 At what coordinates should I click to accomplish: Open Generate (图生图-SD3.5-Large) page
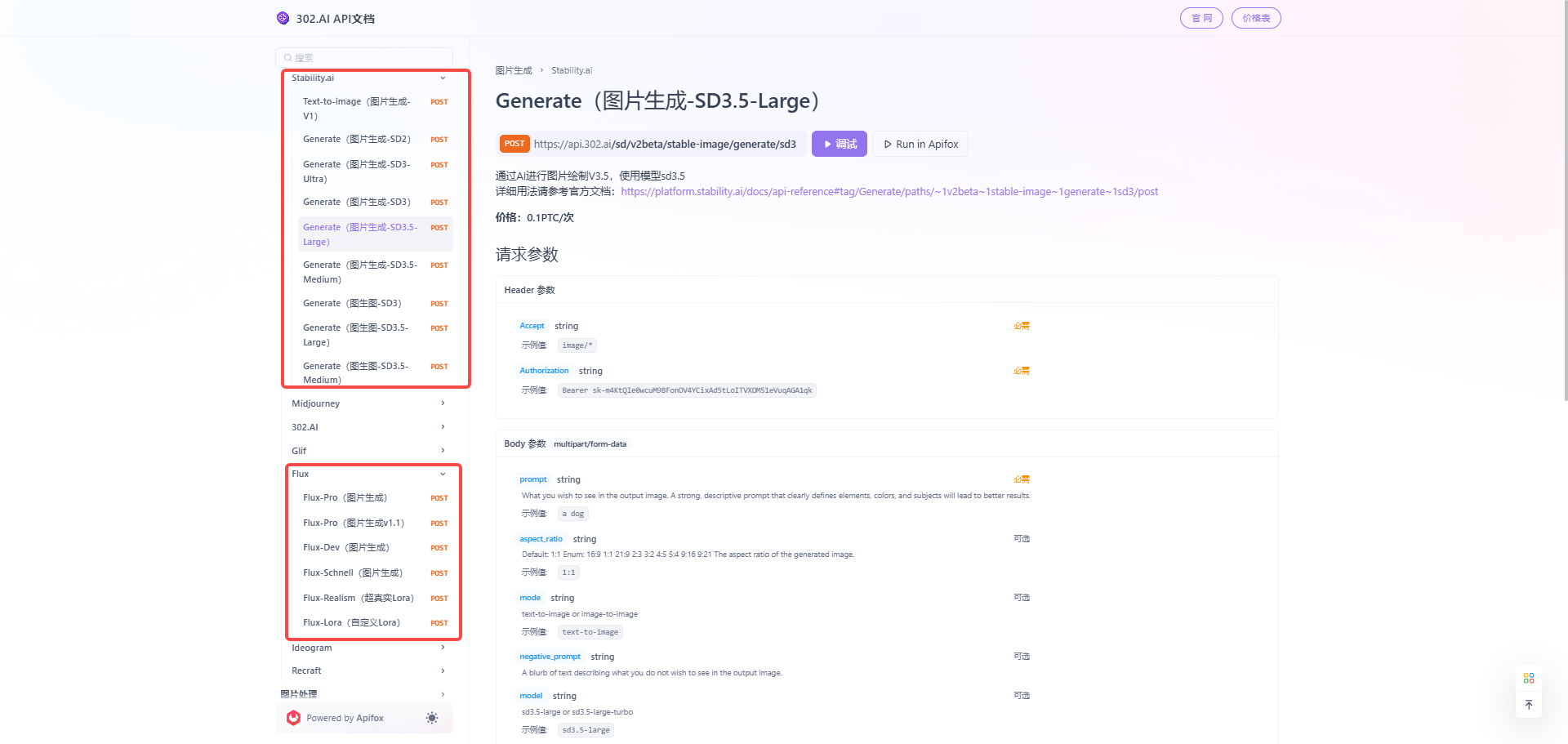(374, 335)
